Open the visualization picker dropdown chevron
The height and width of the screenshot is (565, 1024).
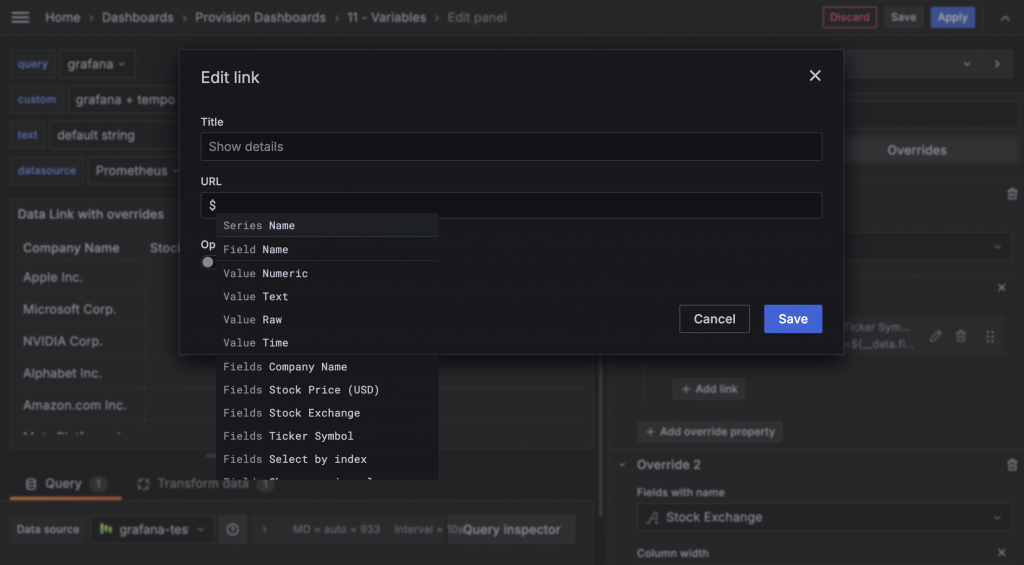click(967, 64)
